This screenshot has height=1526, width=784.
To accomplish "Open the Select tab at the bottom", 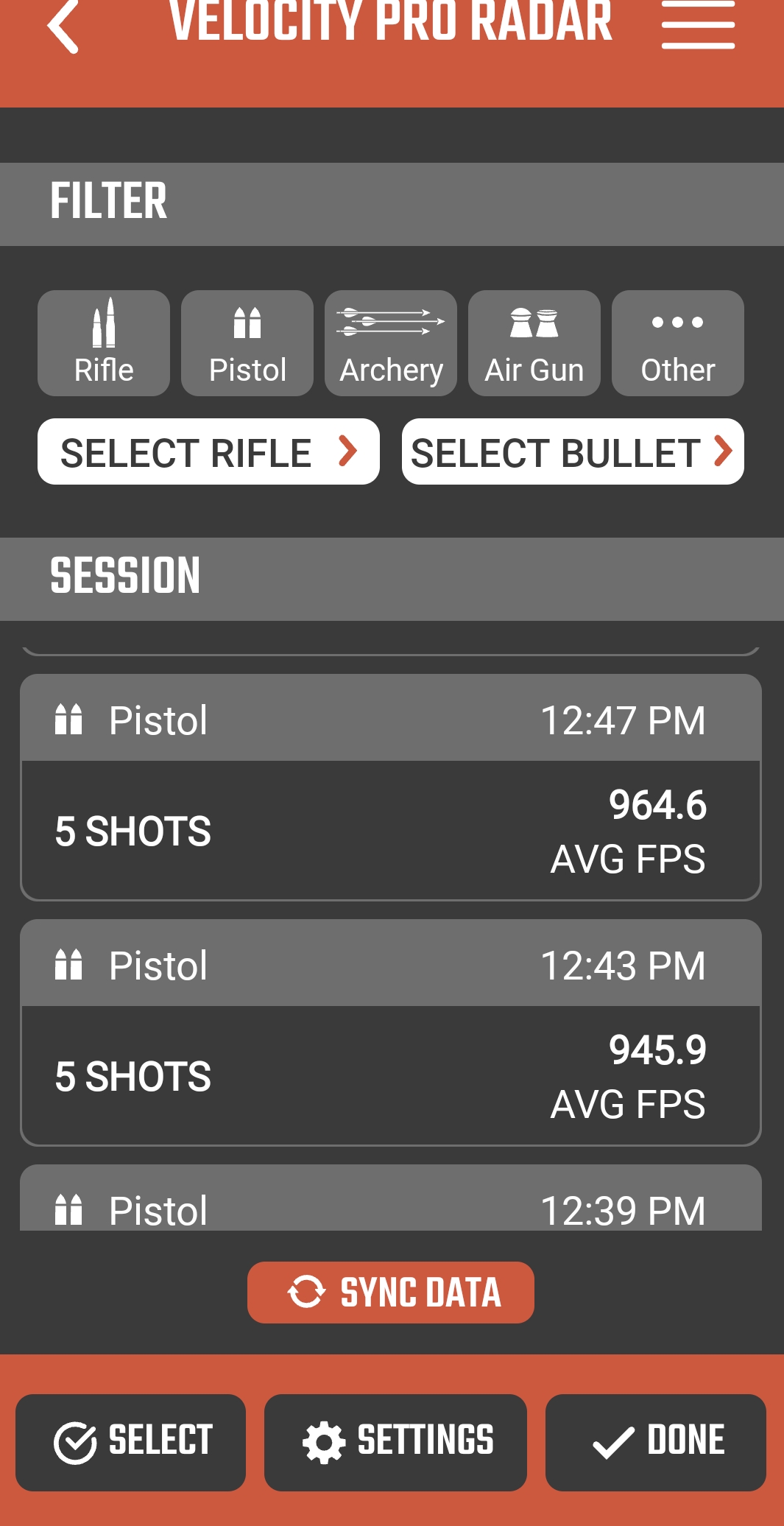I will coord(130,1443).
